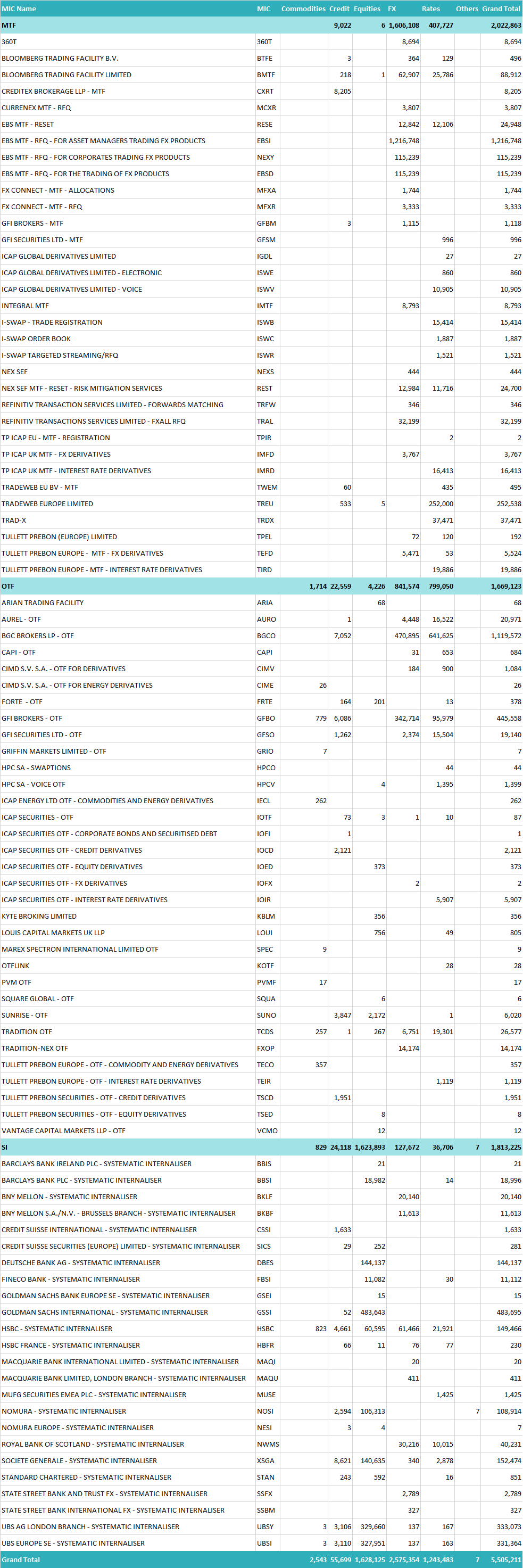
Task: Select the PVM OTF row name
Action: point(16,983)
